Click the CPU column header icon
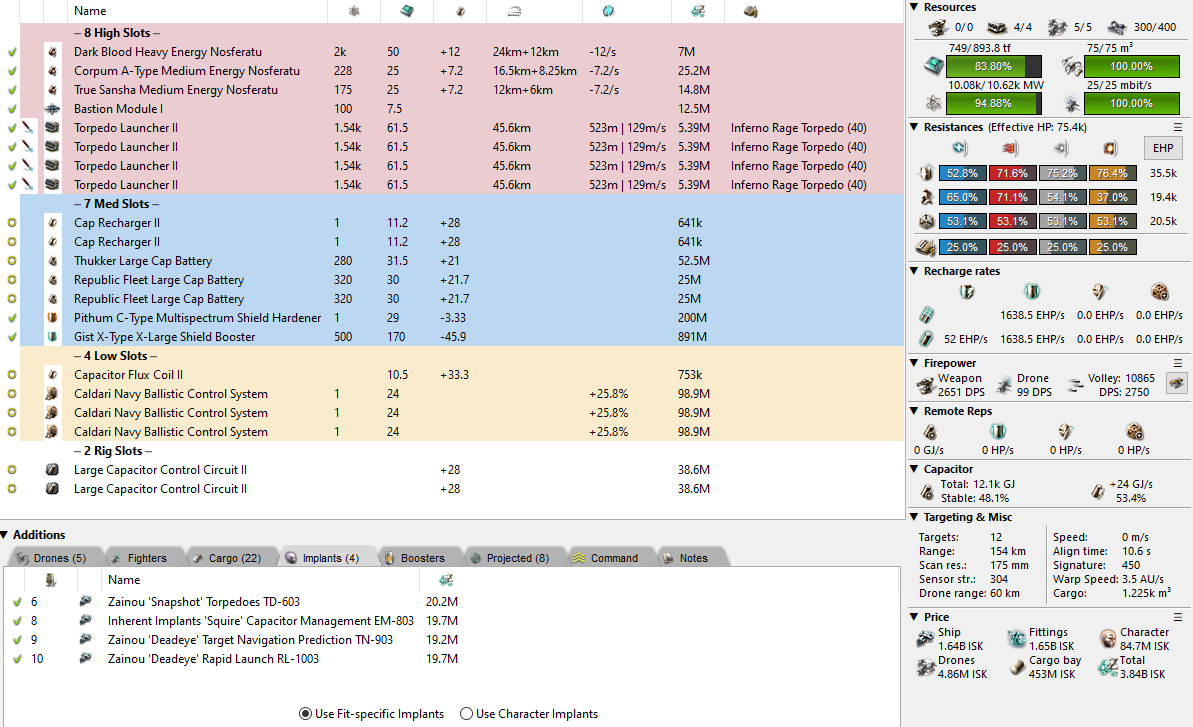 pos(407,11)
